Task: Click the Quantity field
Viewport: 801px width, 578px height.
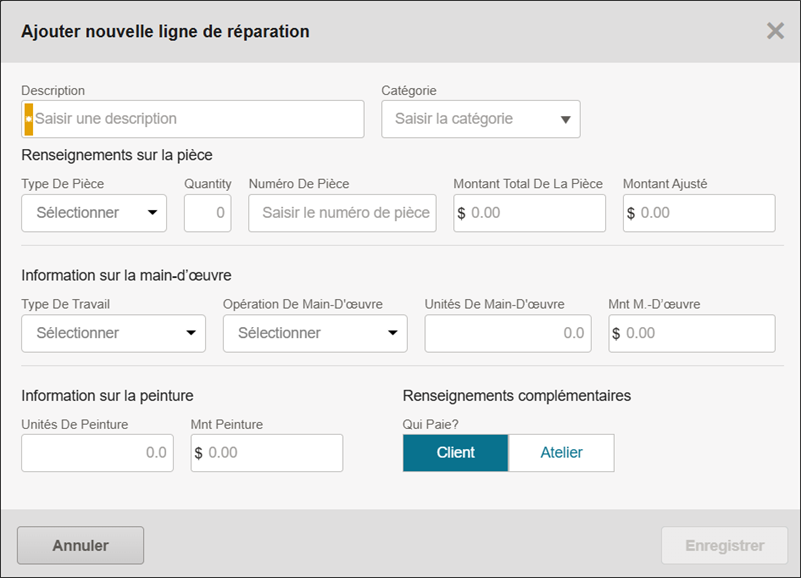Action: [208, 213]
